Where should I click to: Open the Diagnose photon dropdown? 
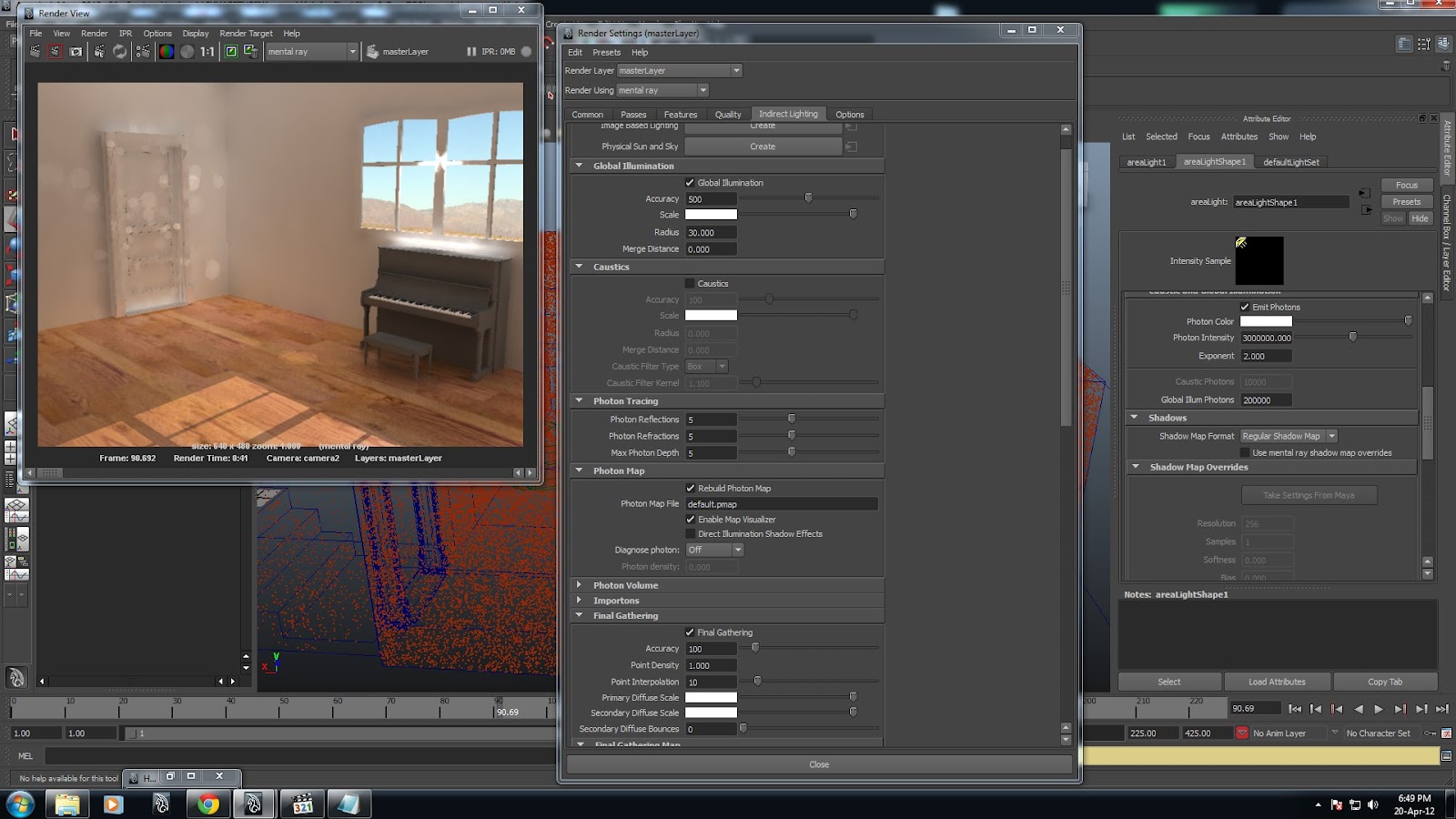point(715,550)
